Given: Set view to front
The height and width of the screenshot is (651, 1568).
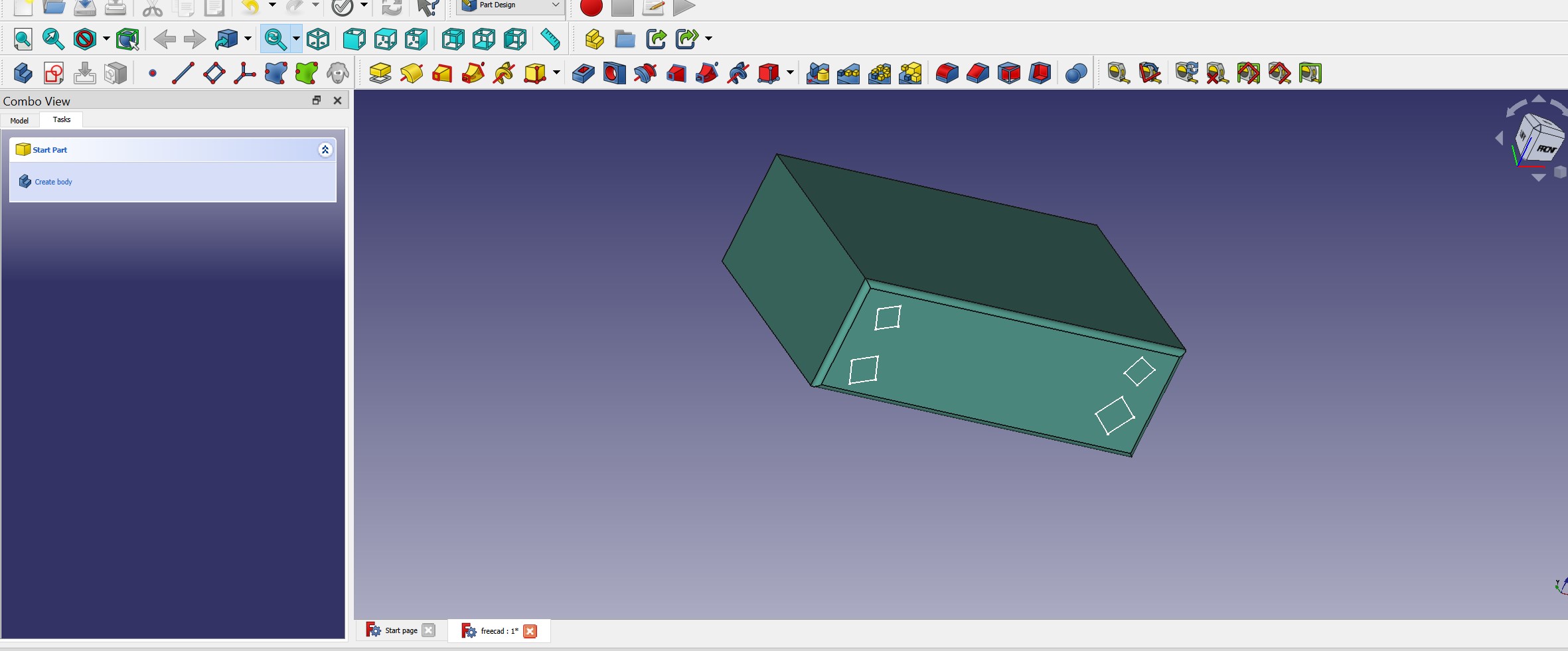Looking at the screenshot, I should (x=354, y=39).
